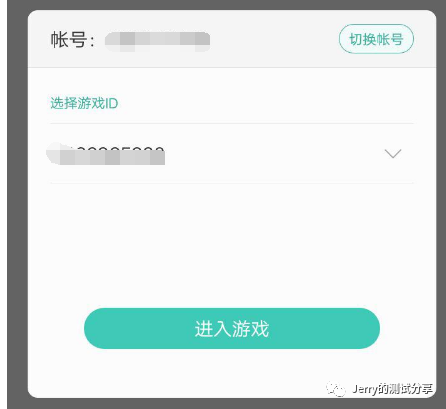The image size is (446, 409).
Task: Click empty space above 进入游戏 button
Action: 232,245
